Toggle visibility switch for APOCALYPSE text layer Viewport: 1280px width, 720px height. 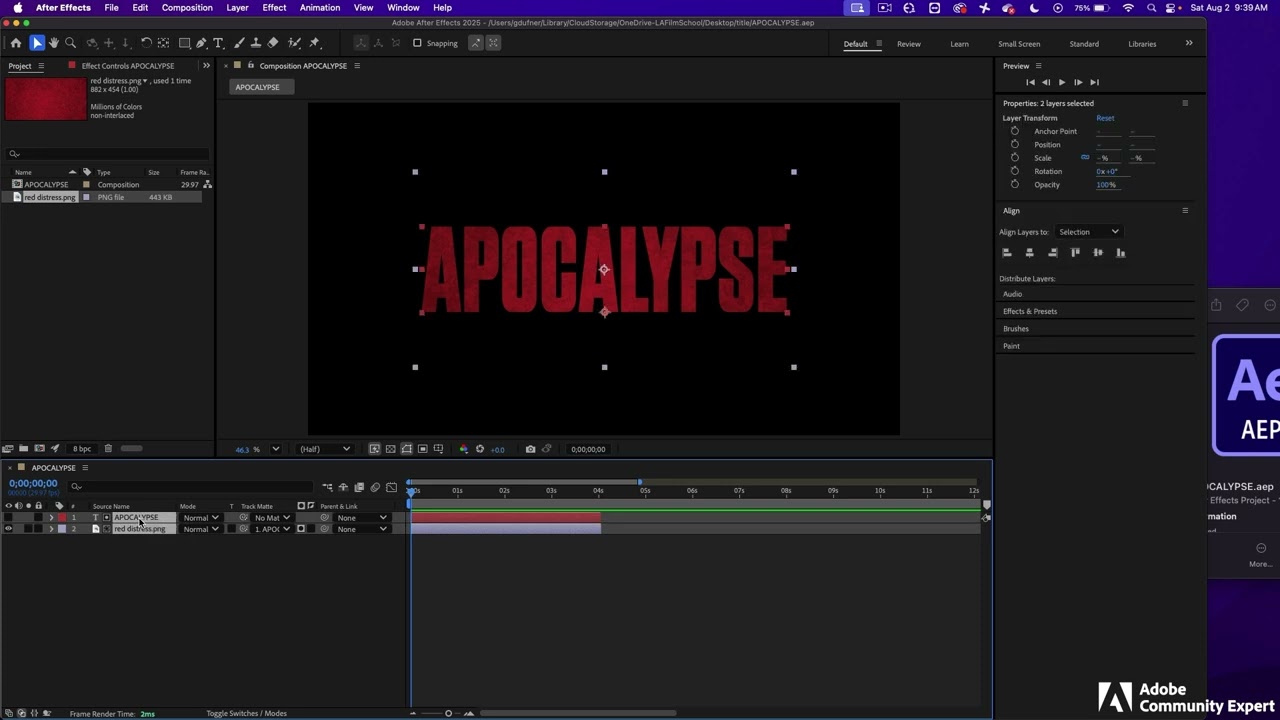pos(8,517)
